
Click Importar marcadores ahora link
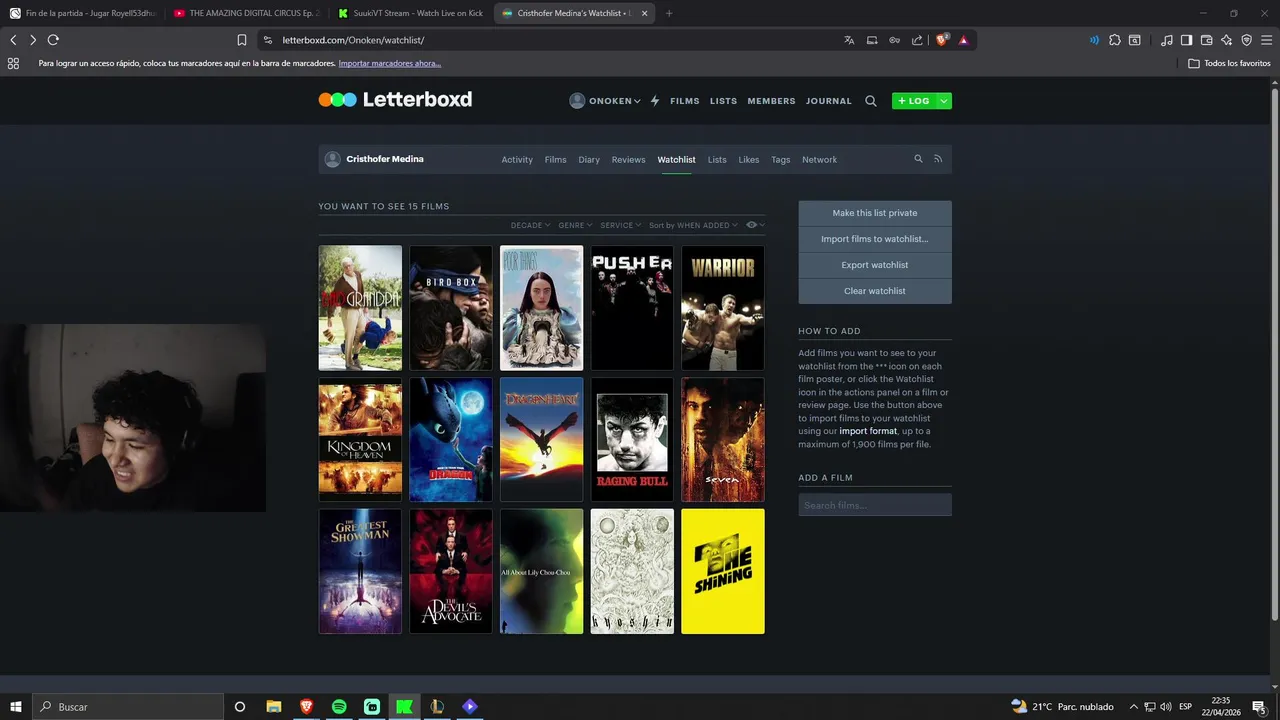tap(390, 63)
